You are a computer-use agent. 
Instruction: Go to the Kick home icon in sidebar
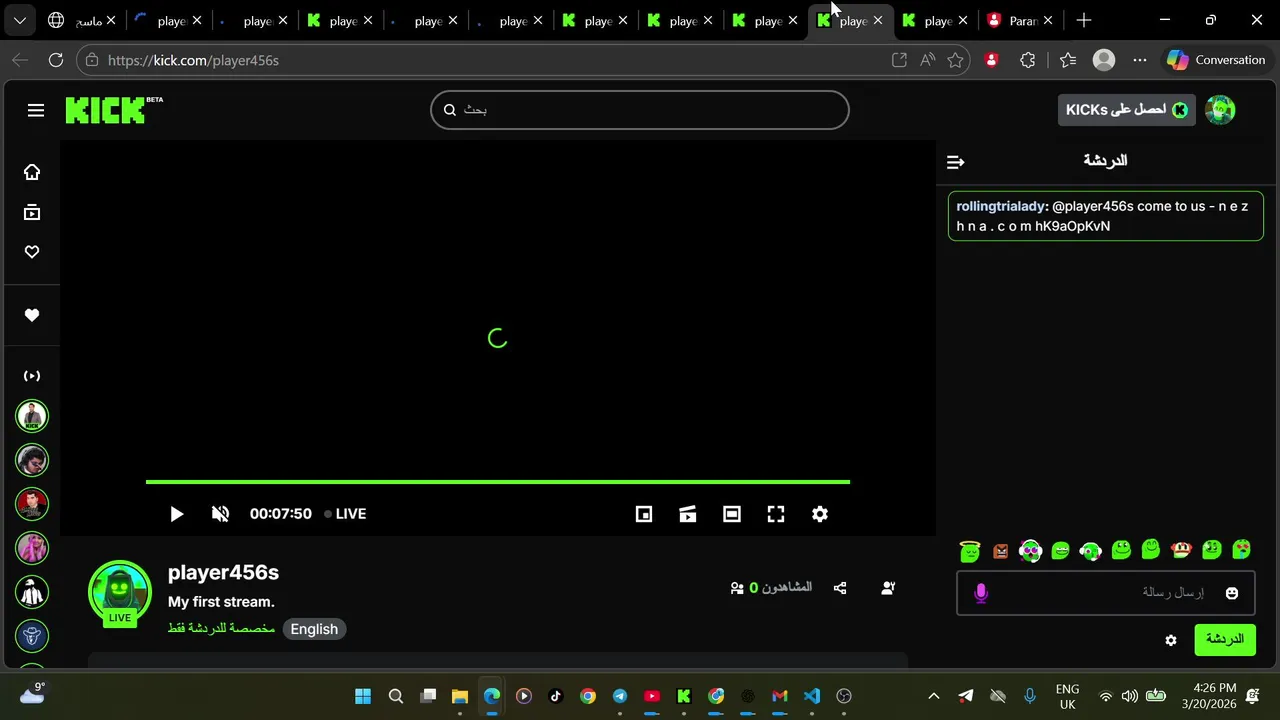click(x=32, y=172)
